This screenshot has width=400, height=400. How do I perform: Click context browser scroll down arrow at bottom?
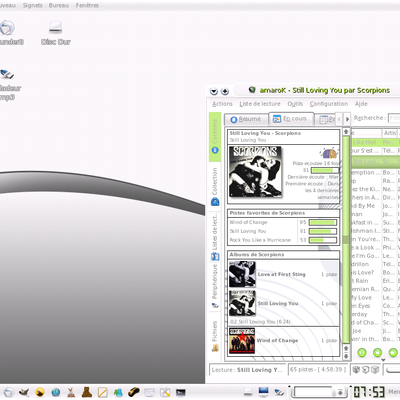(x=346, y=356)
